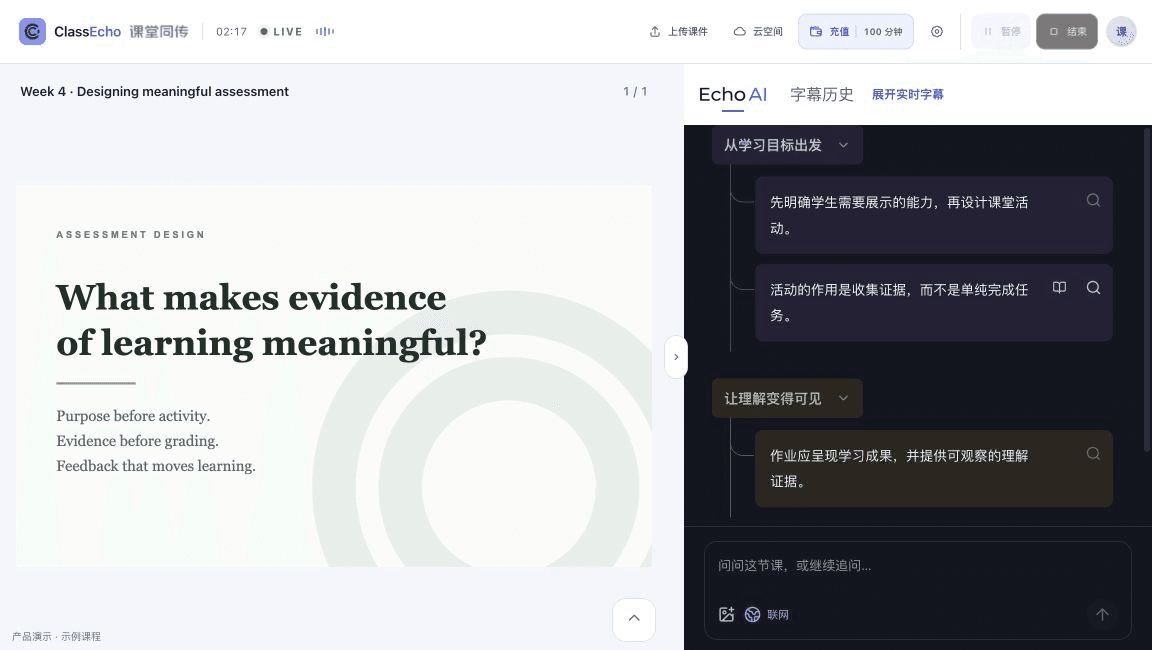Open book icon on 活动的作用 note
This screenshot has width=1152, height=650.
[1059, 287]
